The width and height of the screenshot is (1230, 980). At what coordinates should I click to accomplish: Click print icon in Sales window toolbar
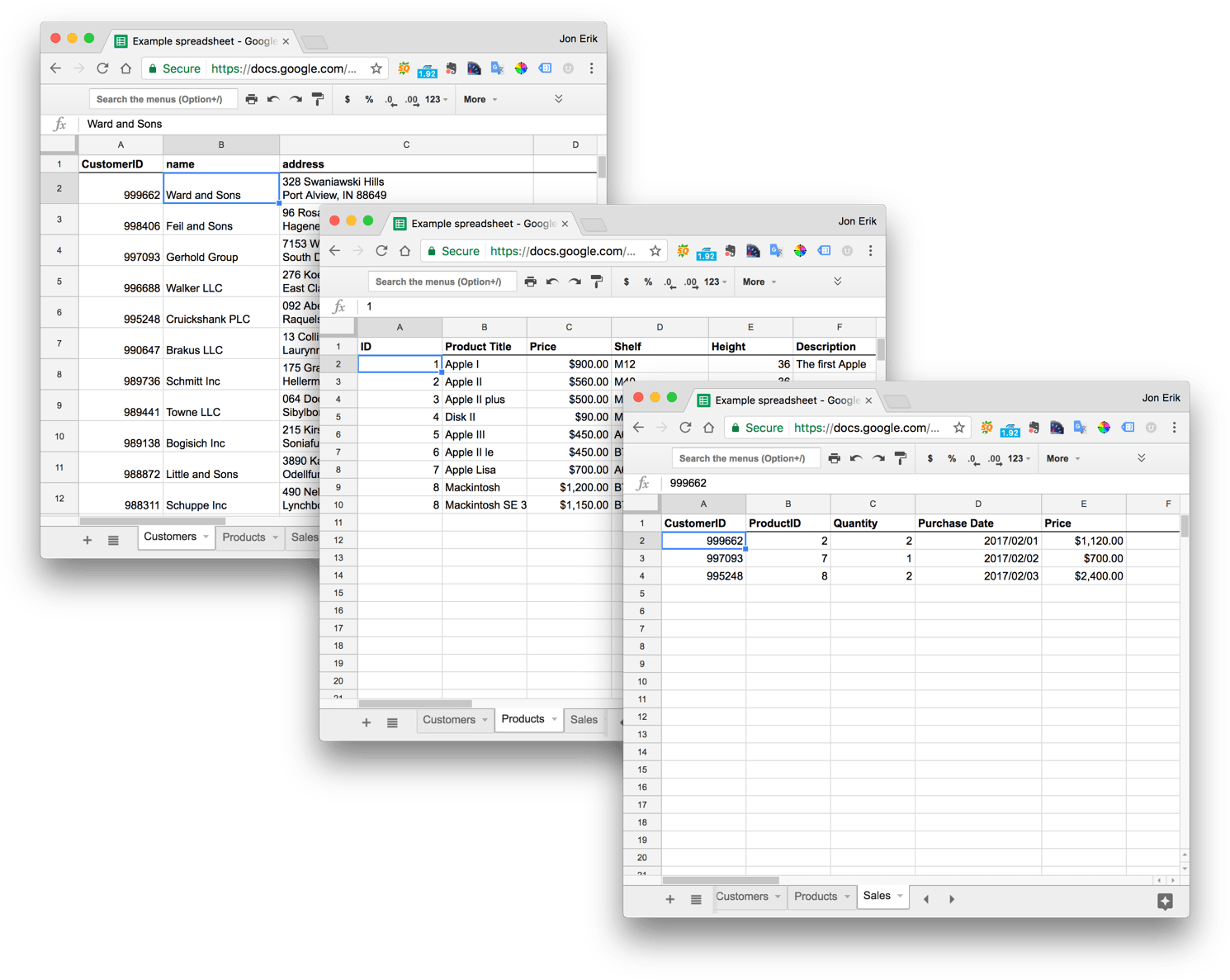tap(835, 458)
